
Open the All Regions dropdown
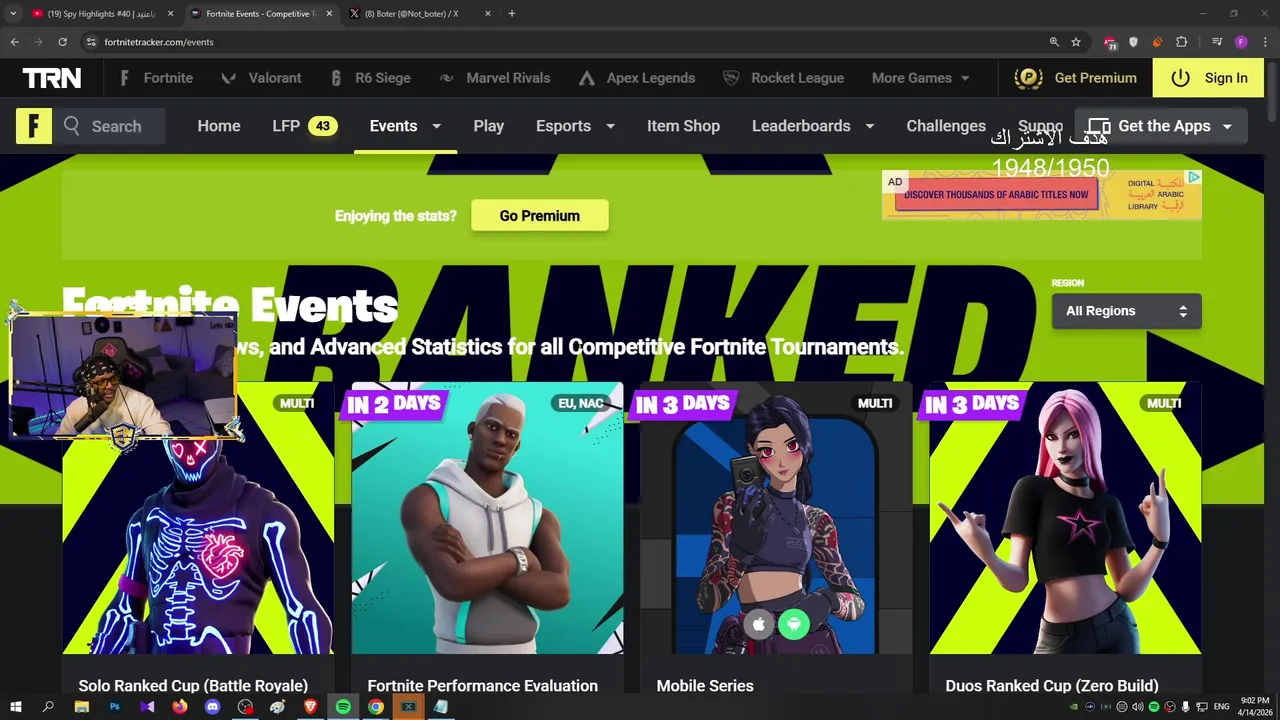[1126, 311]
